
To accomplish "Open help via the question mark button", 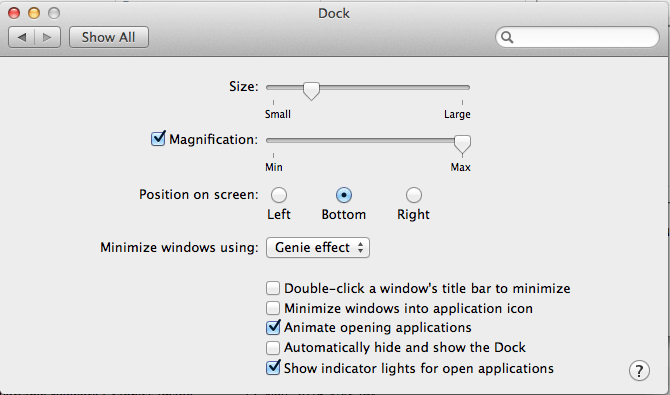I will (639, 371).
